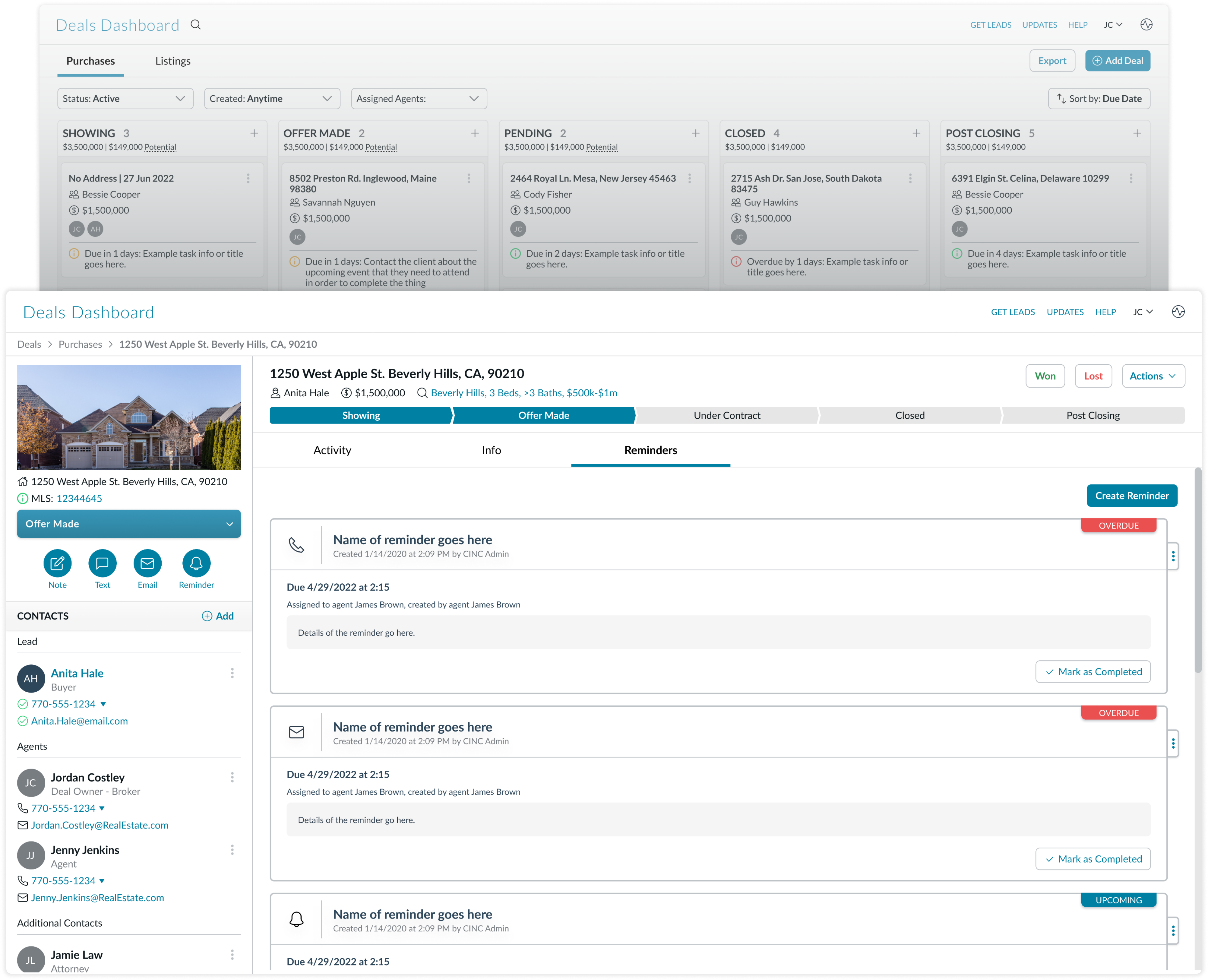Add a card with CLOSED column plus icon
Image resolution: width=1208 pixels, height=980 pixels.
(x=916, y=133)
